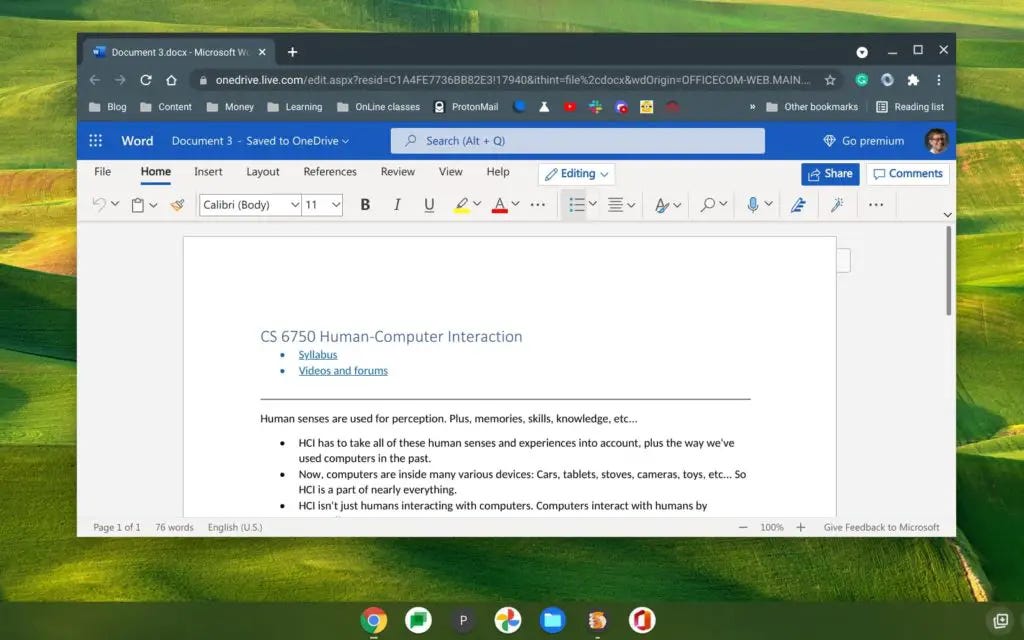Switch to the Layout tab
The width and height of the screenshot is (1024, 640).
point(263,172)
